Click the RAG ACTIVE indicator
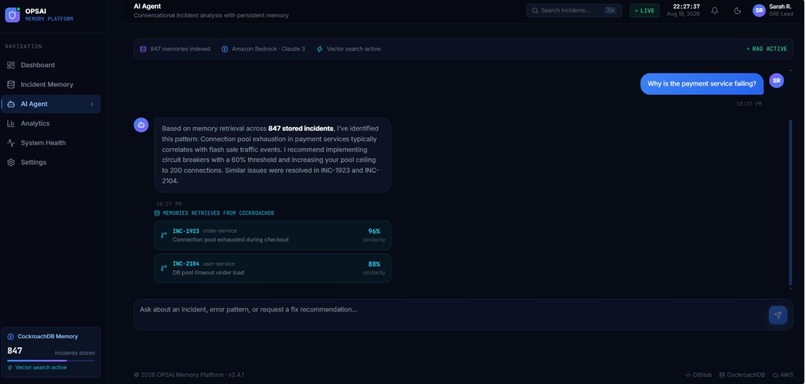 [766, 49]
